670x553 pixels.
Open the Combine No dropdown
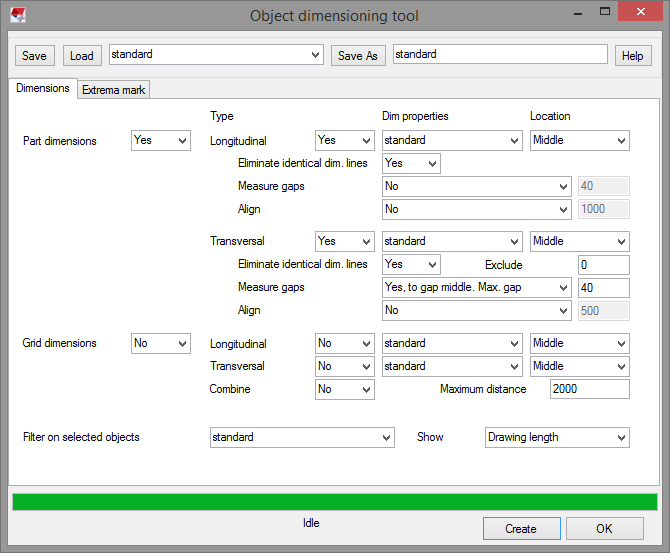pyautogui.click(x=345, y=390)
